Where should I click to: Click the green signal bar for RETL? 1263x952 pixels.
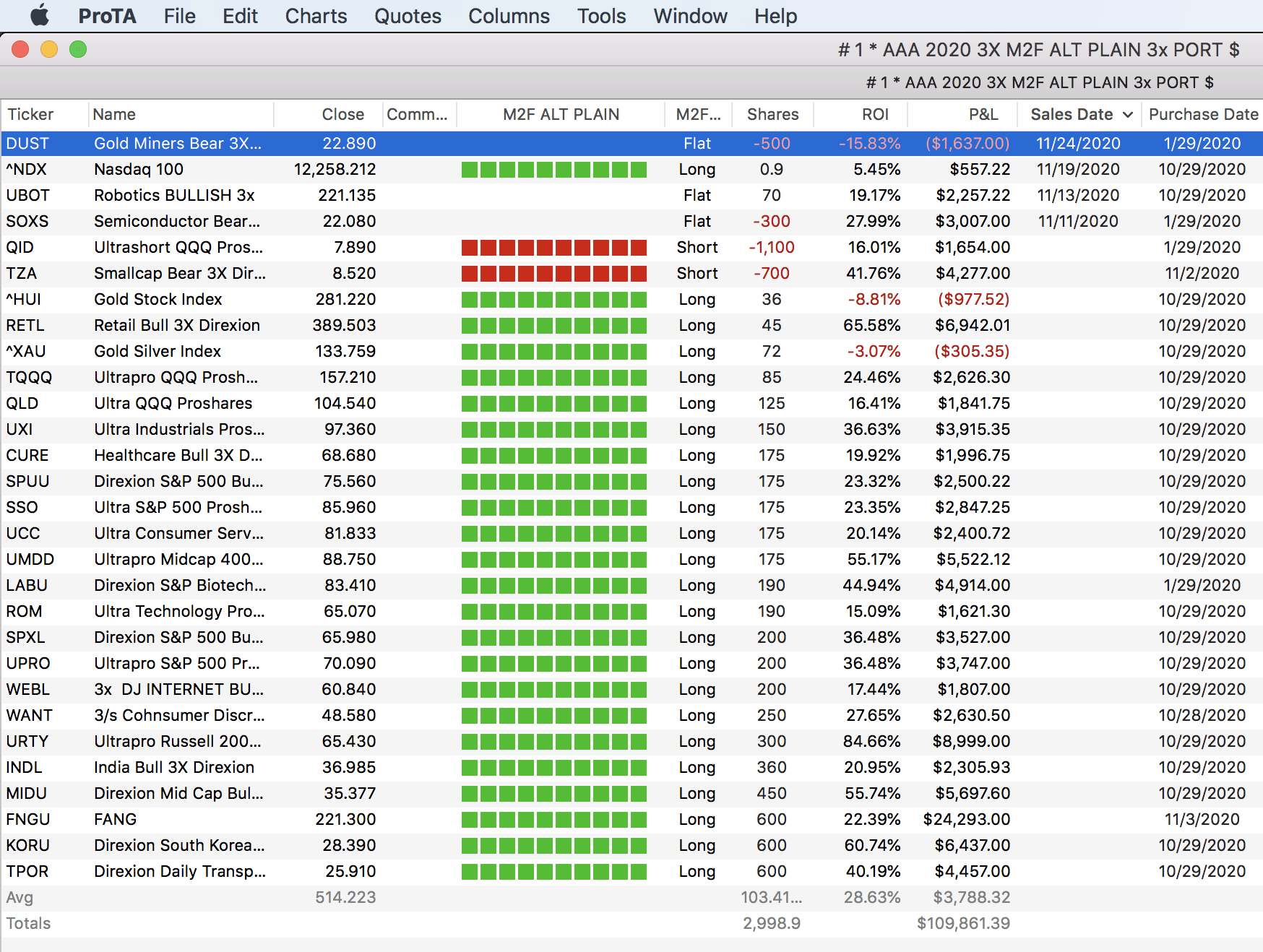554,326
